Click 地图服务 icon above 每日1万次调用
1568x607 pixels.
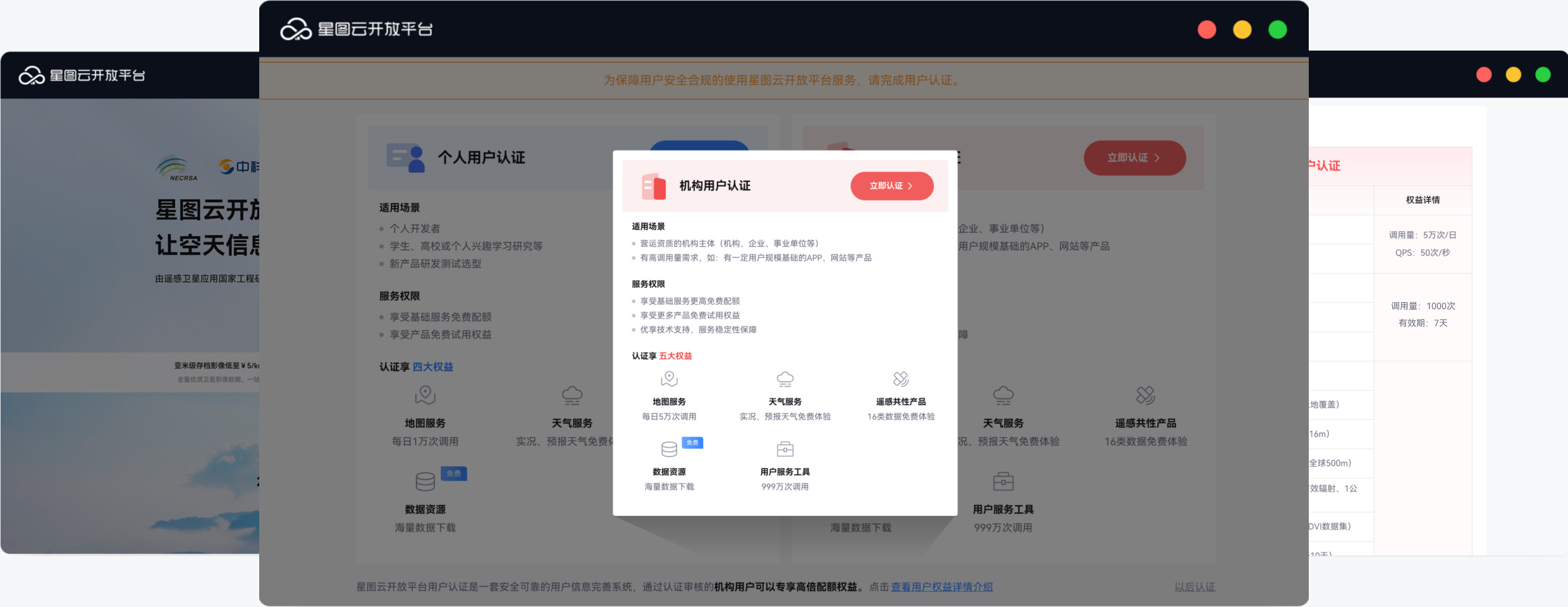tap(425, 395)
